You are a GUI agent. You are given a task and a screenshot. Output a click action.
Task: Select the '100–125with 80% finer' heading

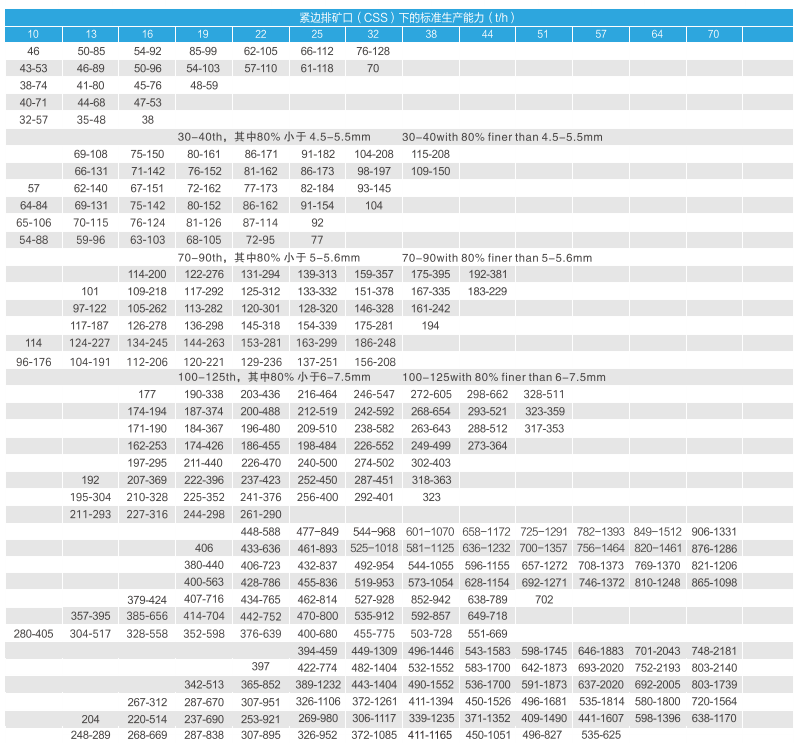[504, 377]
